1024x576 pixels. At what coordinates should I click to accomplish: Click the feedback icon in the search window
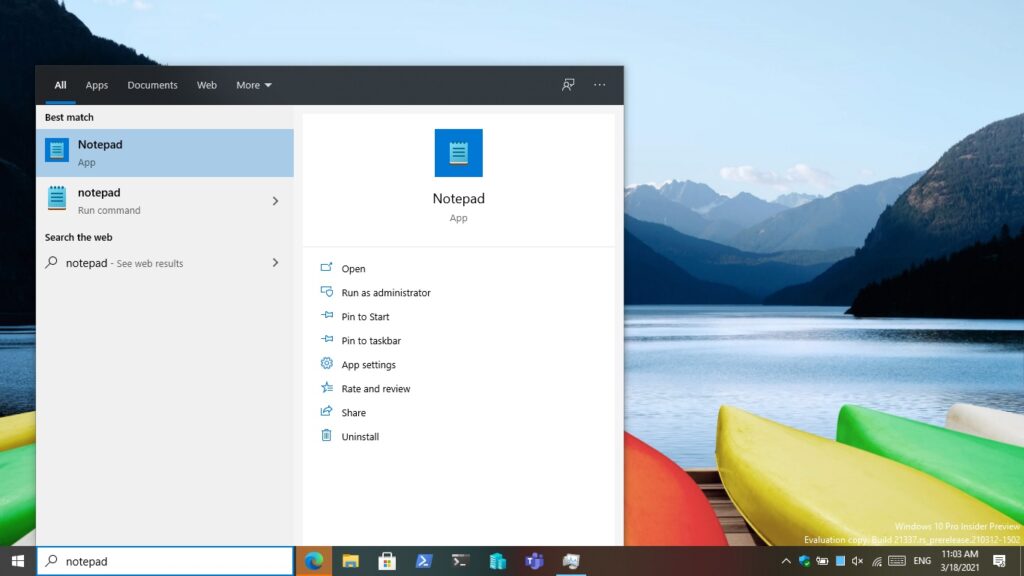(567, 85)
